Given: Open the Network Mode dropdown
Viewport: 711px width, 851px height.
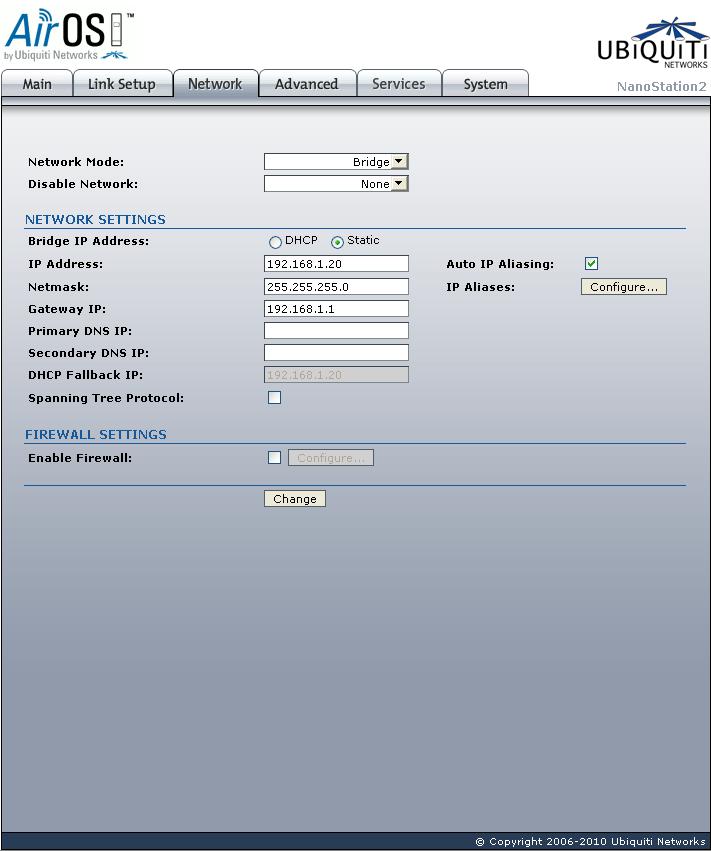Looking at the screenshot, I should point(336,162).
